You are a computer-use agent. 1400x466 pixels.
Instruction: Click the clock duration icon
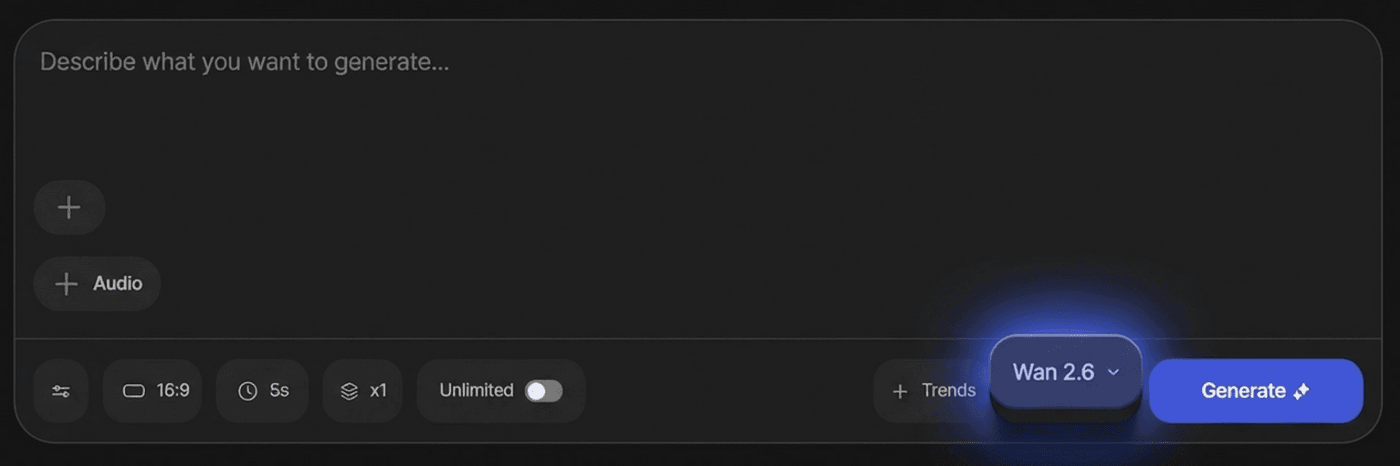pyautogui.click(x=248, y=391)
